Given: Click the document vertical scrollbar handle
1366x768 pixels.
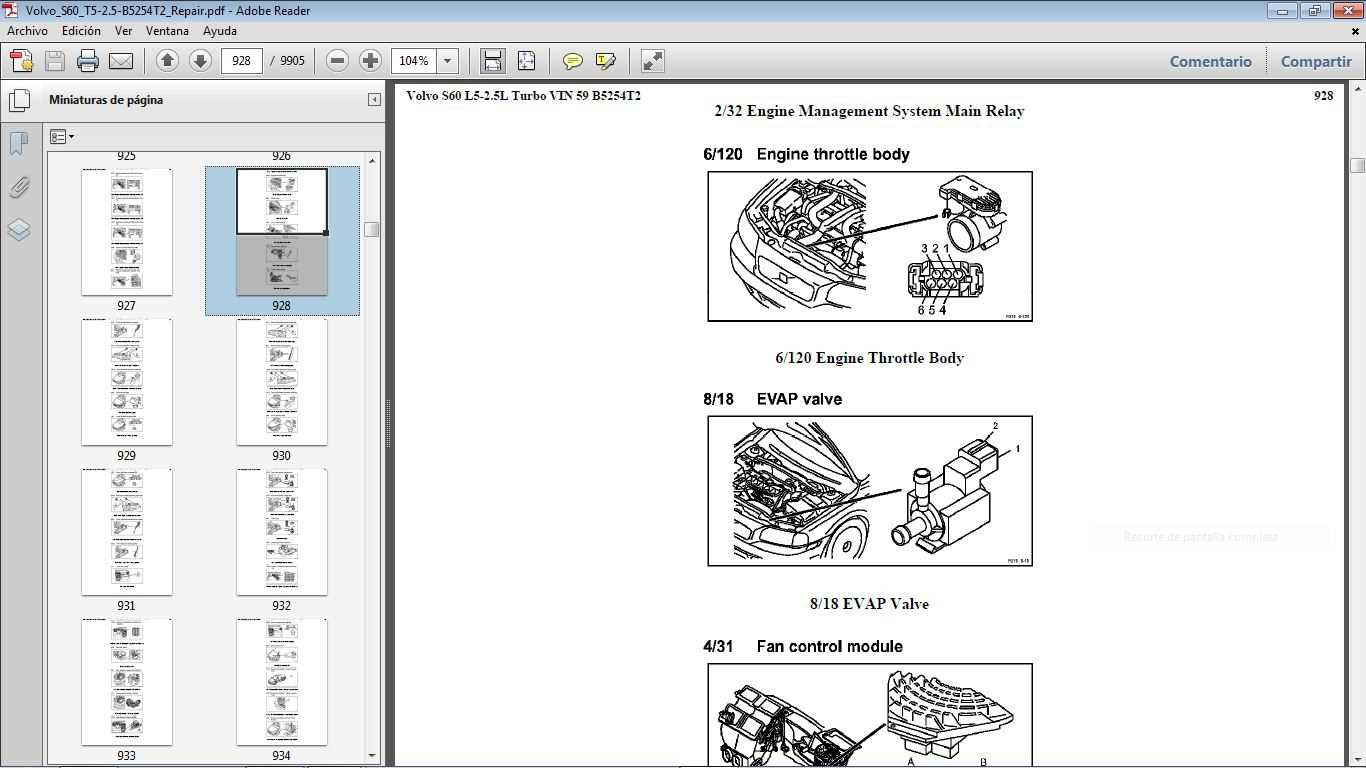Looking at the screenshot, I should 1357,165.
